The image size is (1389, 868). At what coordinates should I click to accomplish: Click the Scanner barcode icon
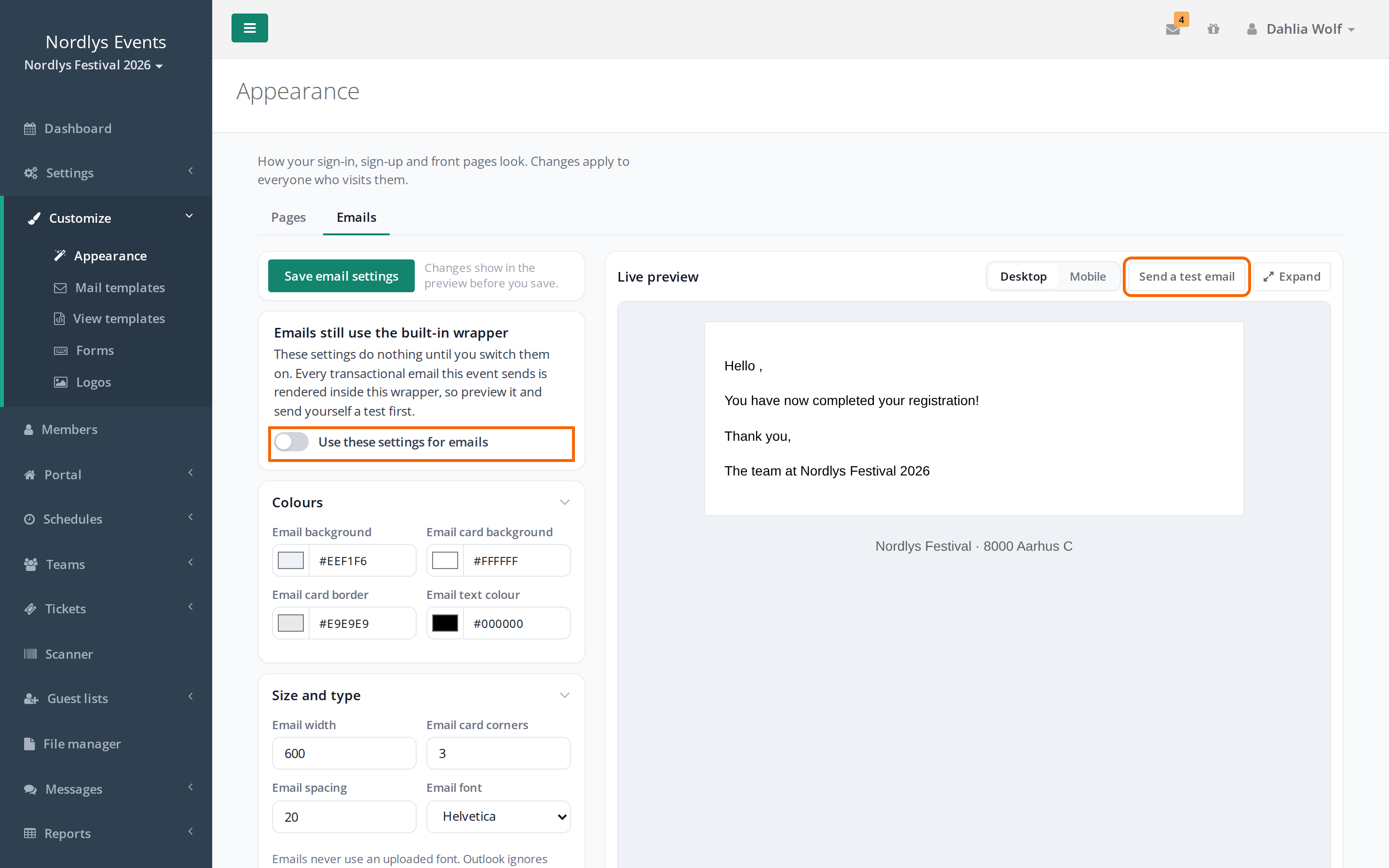tap(30, 654)
